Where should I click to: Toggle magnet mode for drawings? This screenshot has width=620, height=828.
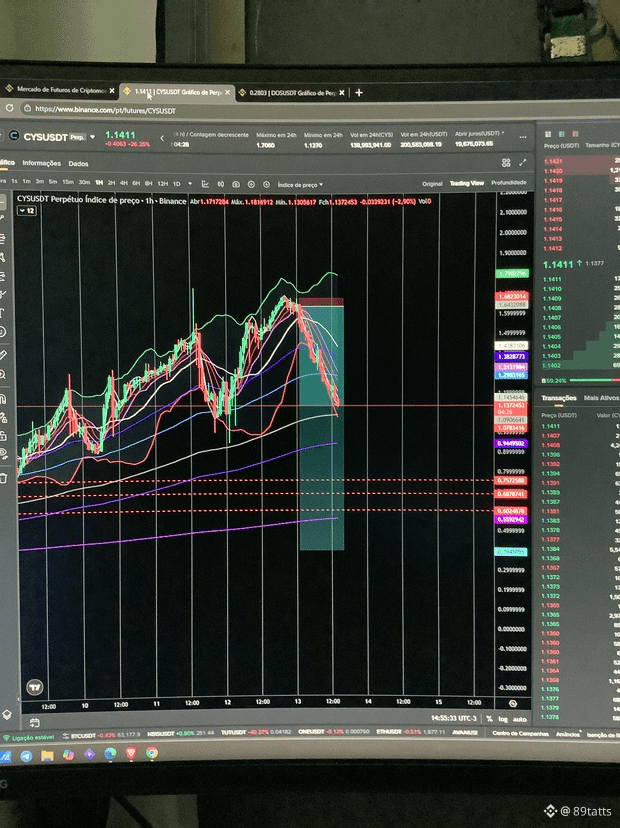click(3, 399)
